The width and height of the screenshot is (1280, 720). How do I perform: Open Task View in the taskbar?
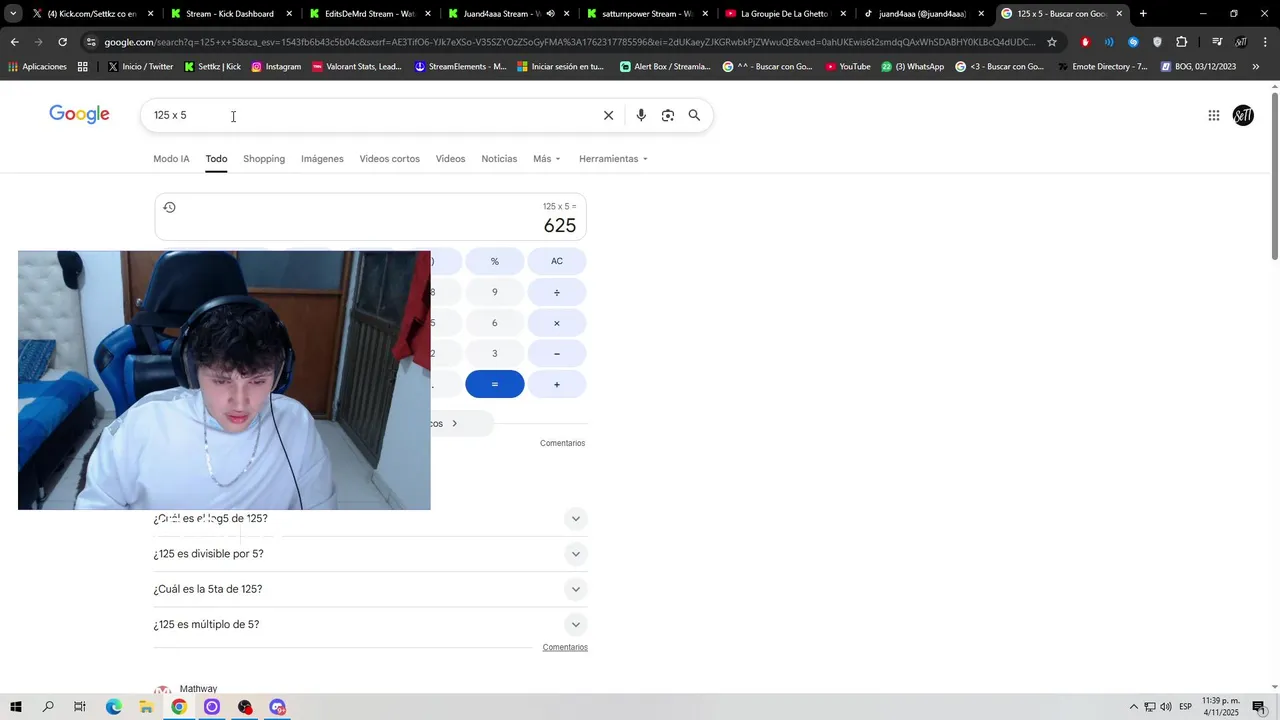(x=80, y=707)
